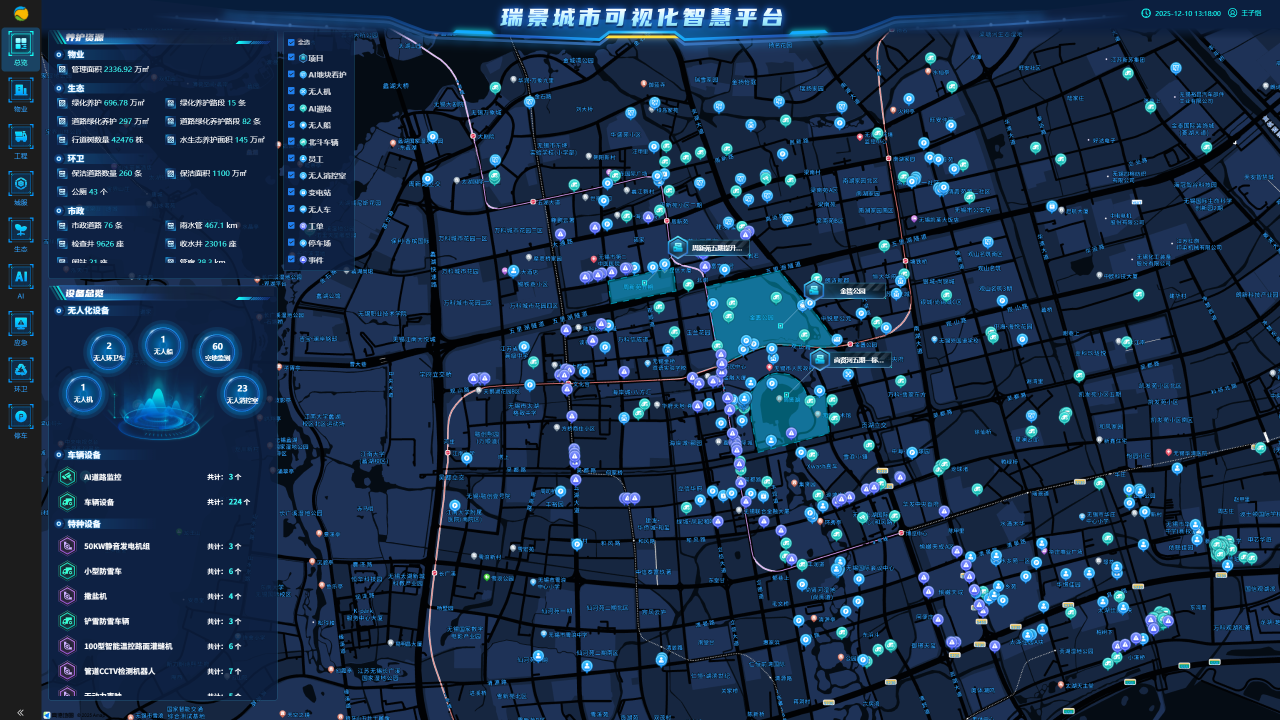Collapse the left sidebar with double-chevron

point(20,712)
